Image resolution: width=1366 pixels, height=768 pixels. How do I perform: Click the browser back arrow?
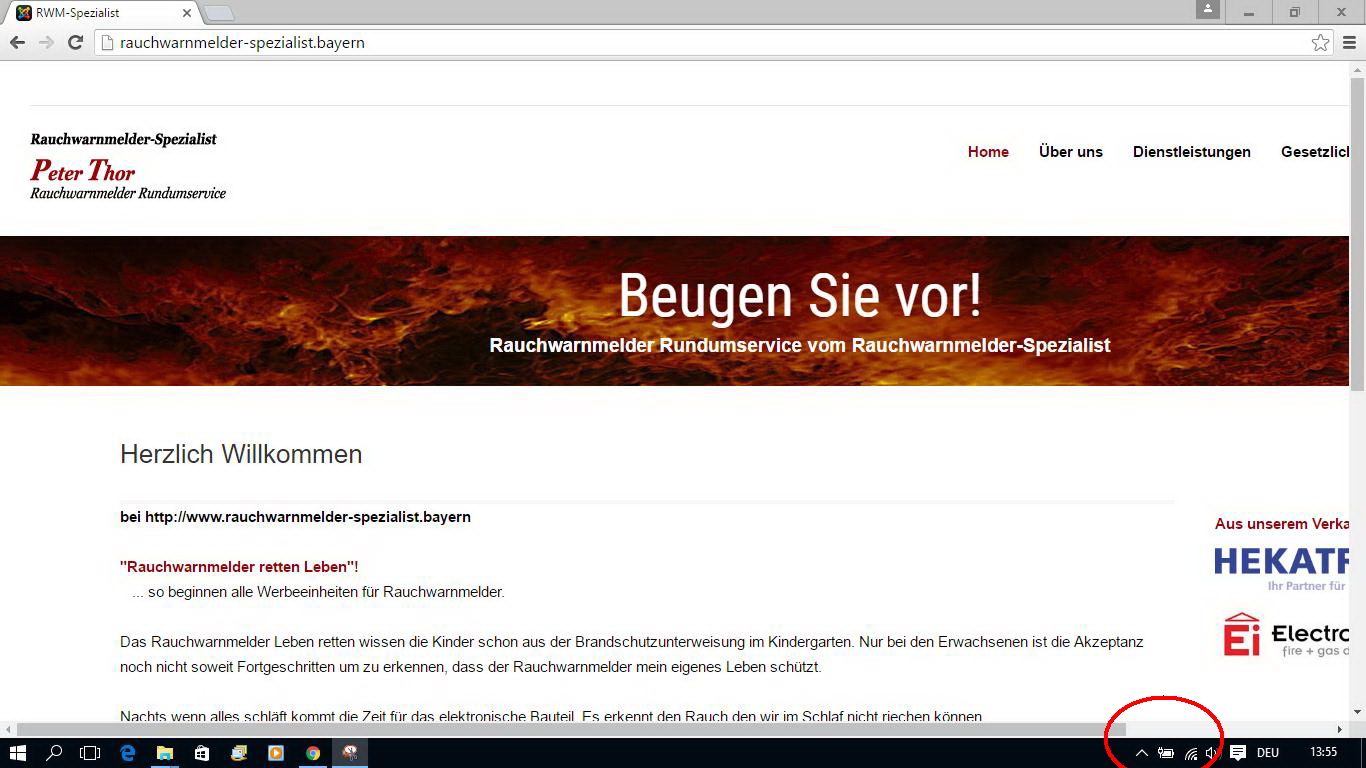tap(17, 42)
